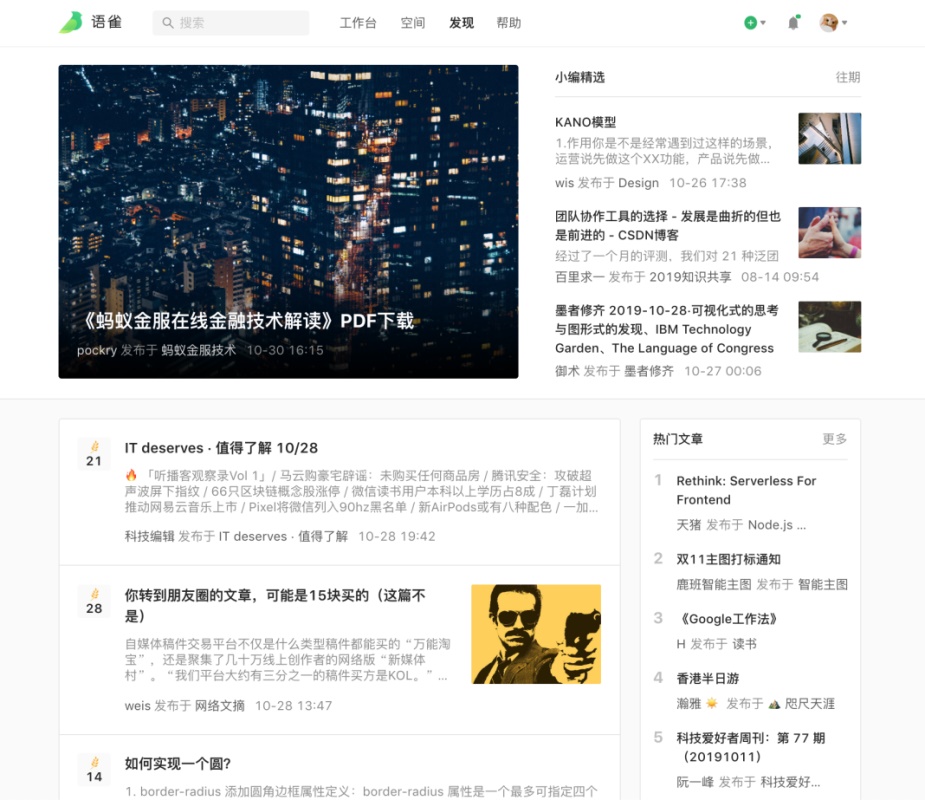Viewport: 925px width, 800px height.
Task: Click the yellow gunman article thumbnail
Action: 536,634
